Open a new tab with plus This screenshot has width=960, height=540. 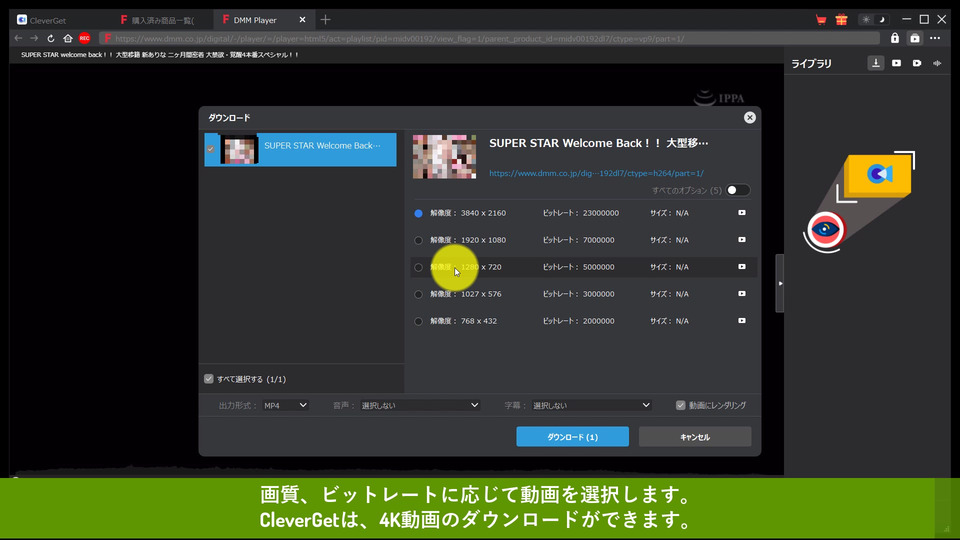(x=325, y=20)
